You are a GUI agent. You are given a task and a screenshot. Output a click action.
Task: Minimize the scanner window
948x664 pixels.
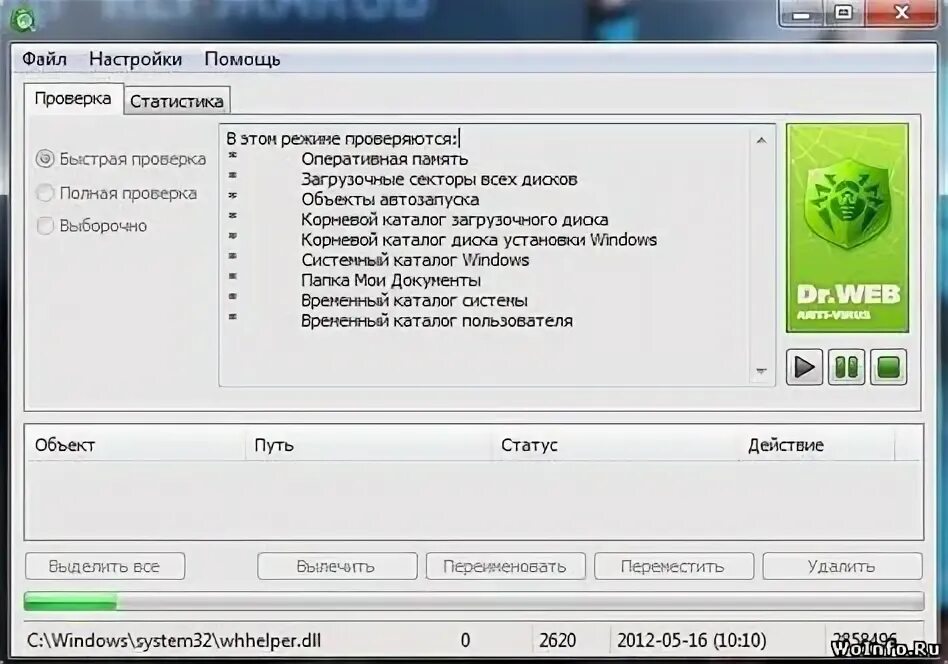point(802,13)
